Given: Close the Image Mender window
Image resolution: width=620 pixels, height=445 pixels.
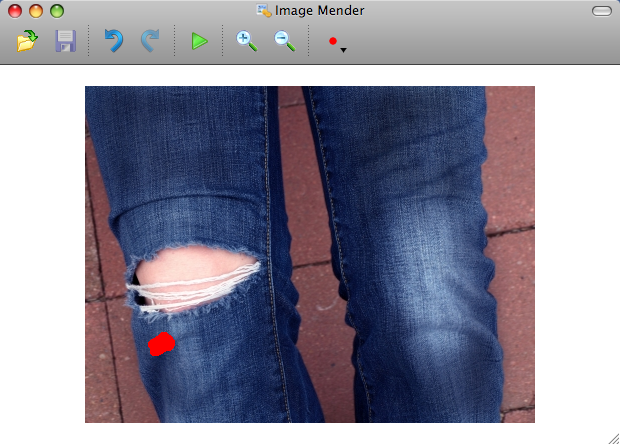Looking at the screenshot, I should click(x=15, y=11).
